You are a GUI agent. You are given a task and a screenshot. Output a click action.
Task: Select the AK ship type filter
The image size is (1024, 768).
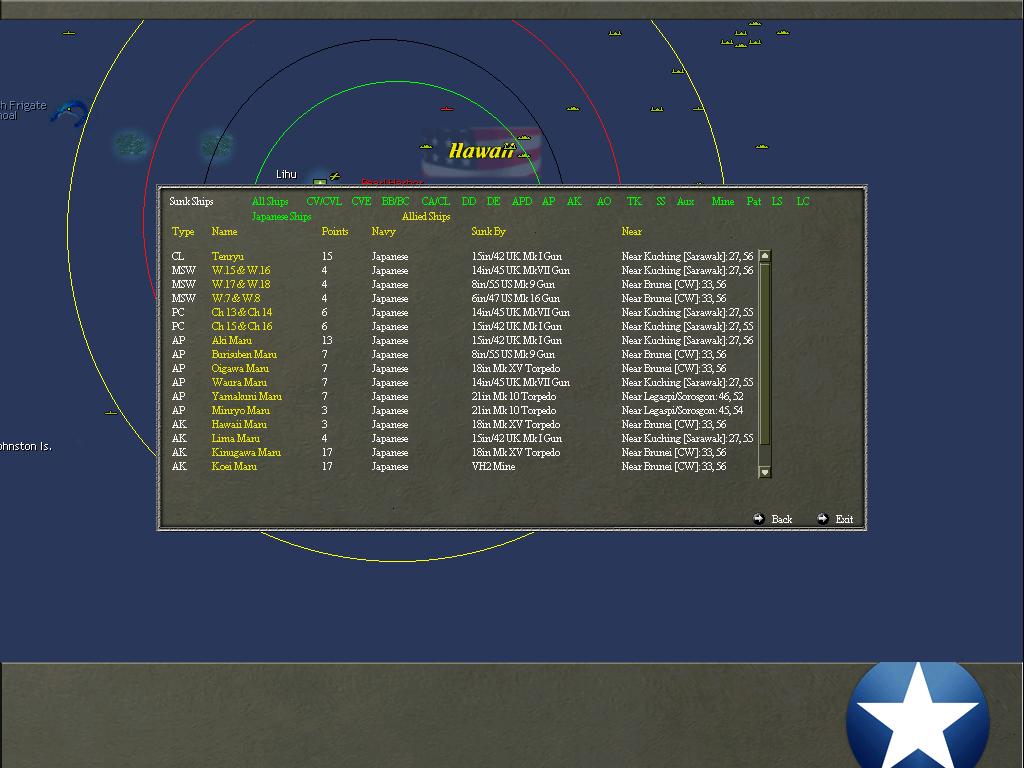574,201
